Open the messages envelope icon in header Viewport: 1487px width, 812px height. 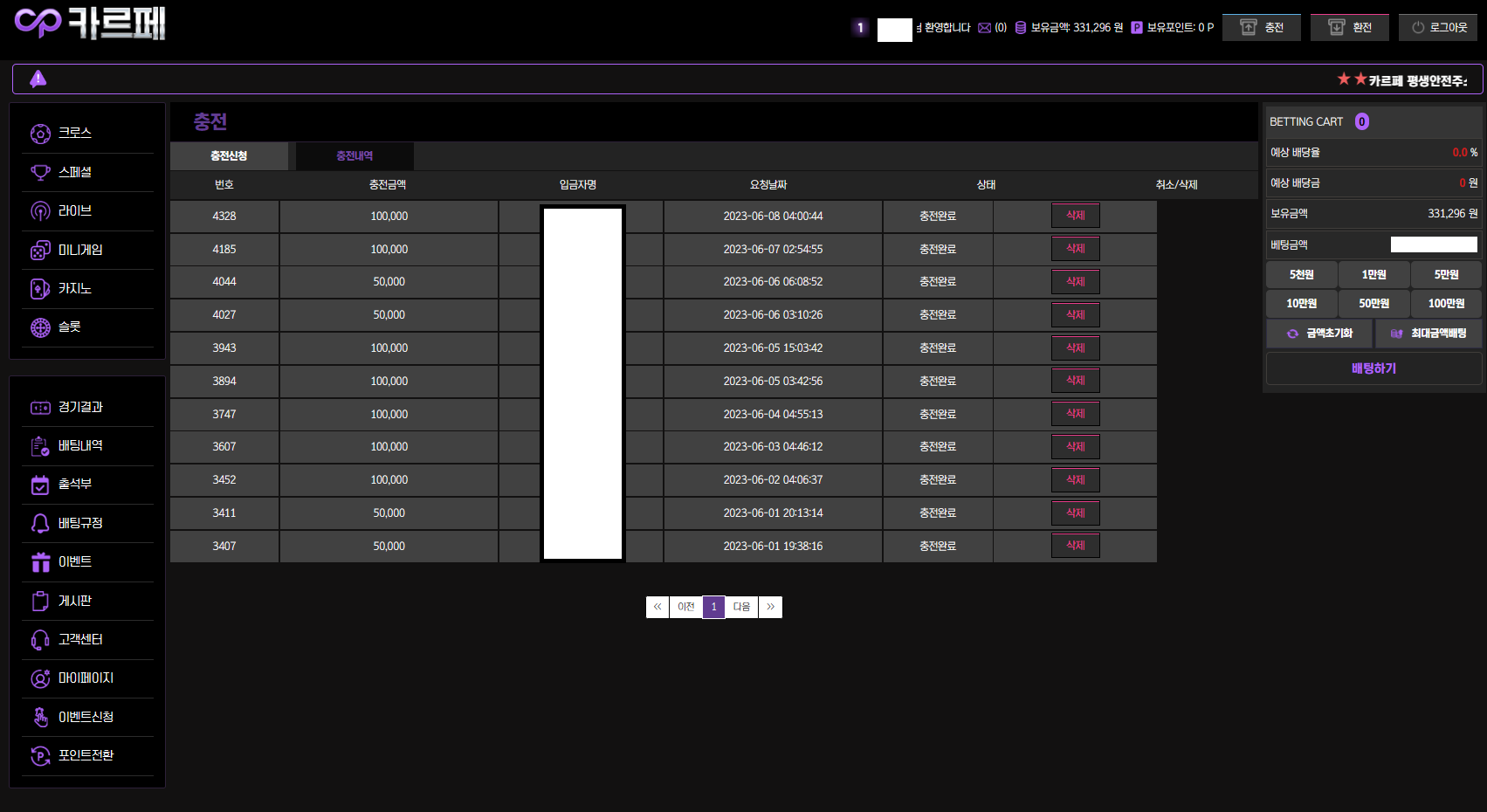[984, 28]
